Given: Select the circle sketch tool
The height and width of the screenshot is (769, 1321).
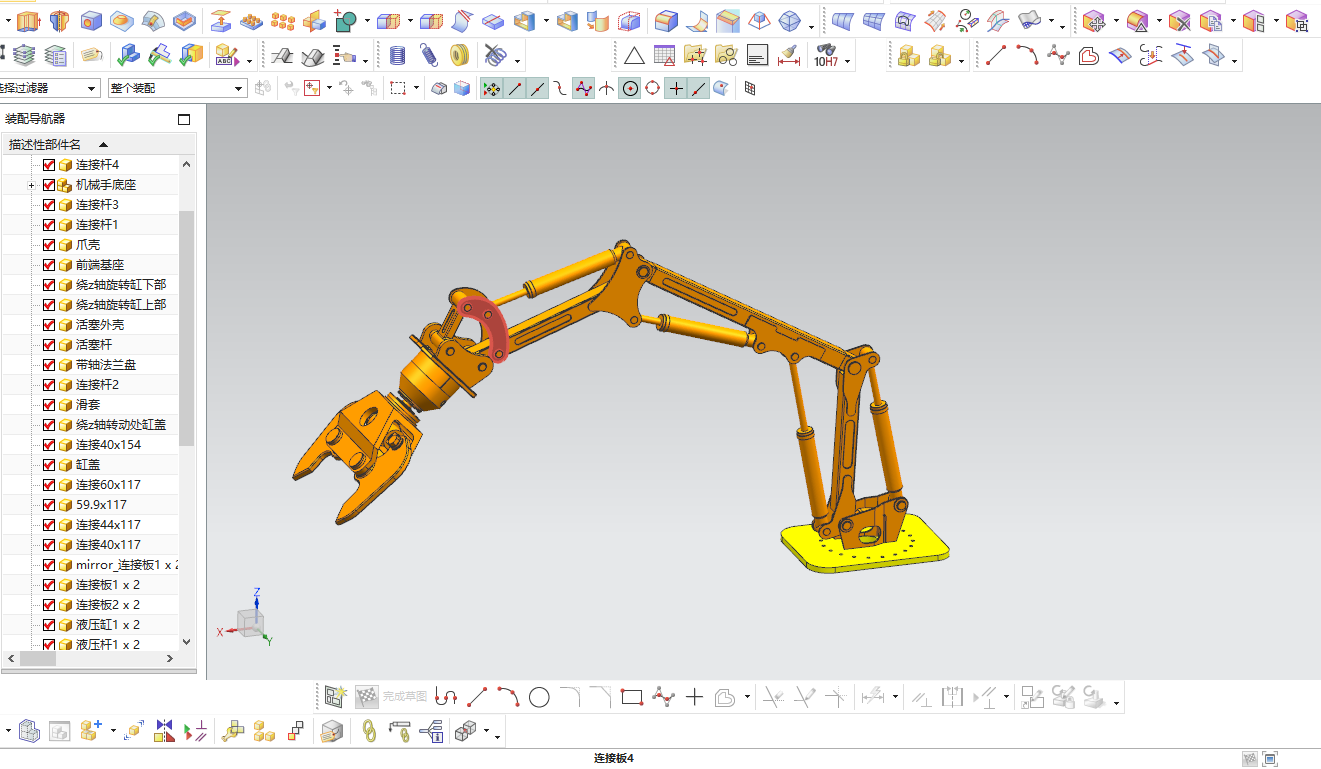Looking at the screenshot, I should (x=539, y=697).
